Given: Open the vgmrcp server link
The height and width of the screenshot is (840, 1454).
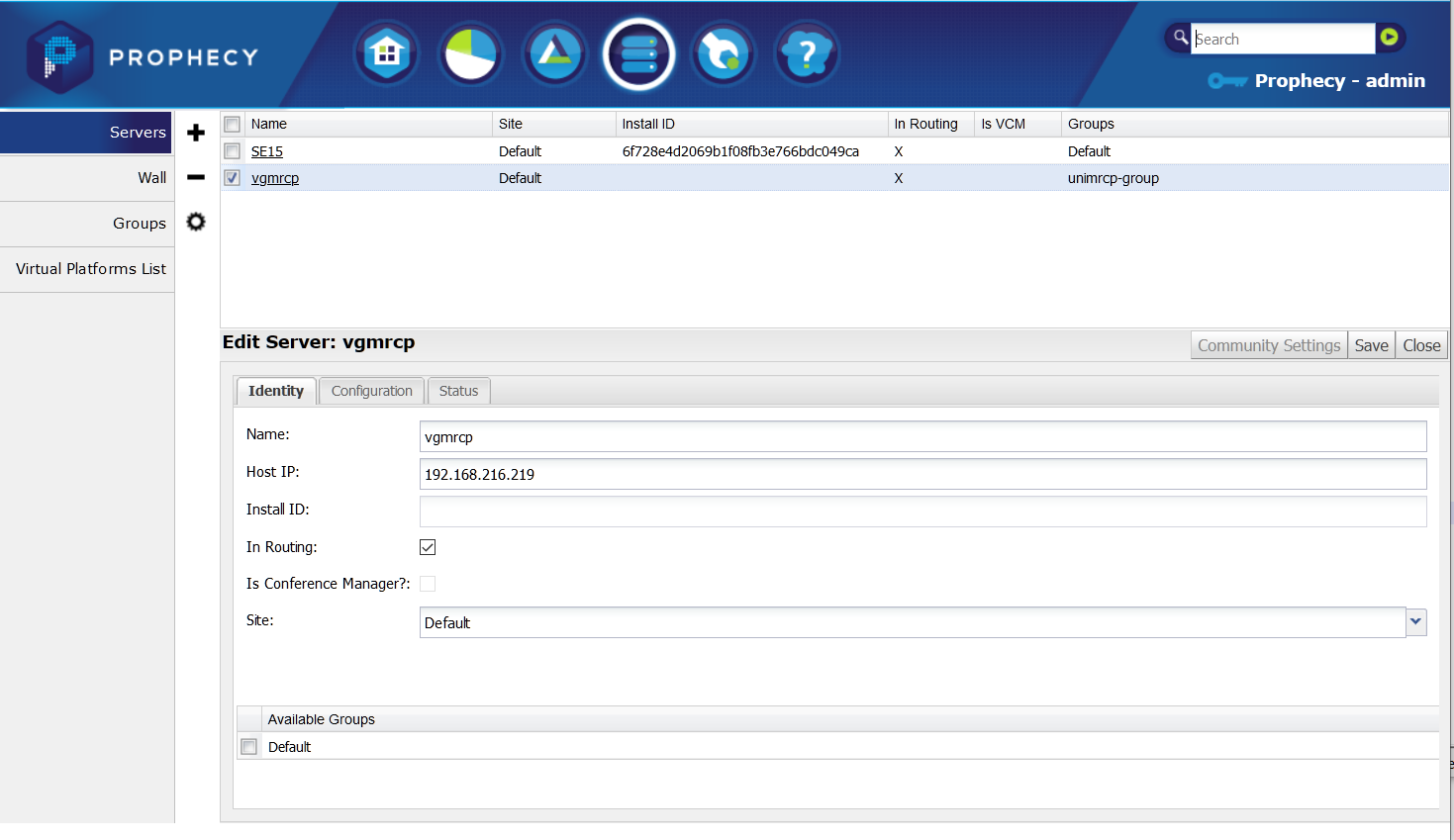Looking at the screenshot, I should 275,178.
